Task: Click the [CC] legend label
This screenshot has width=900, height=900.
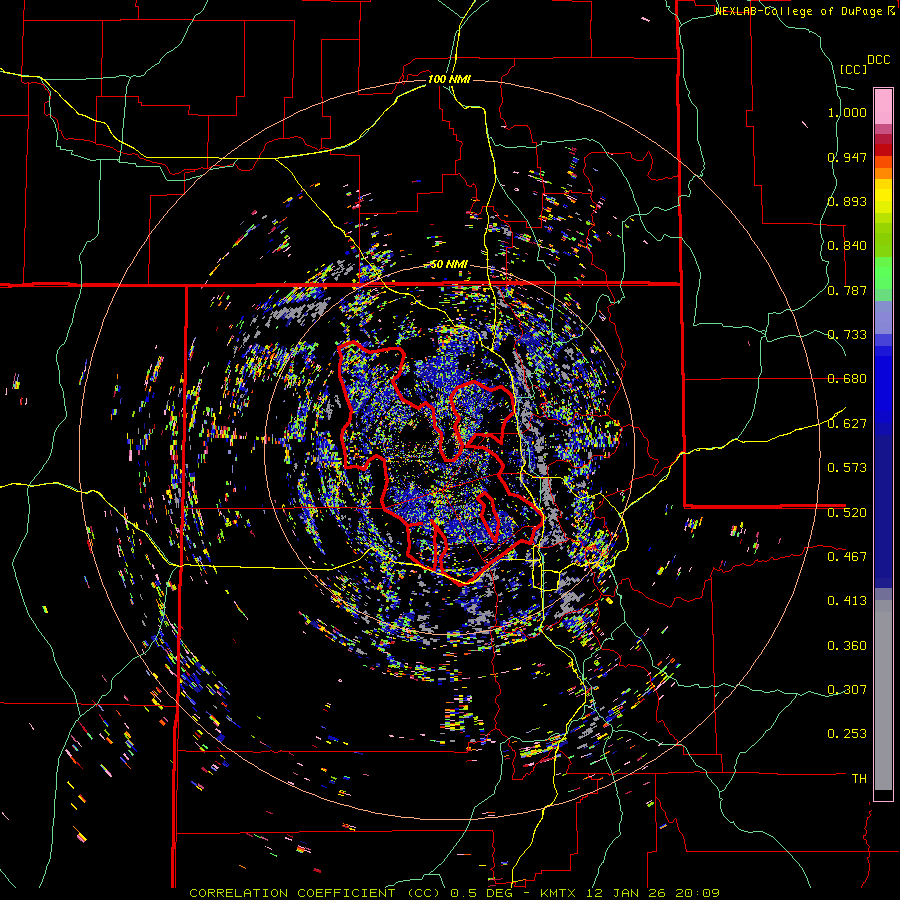Action: [x=853, y=69]
